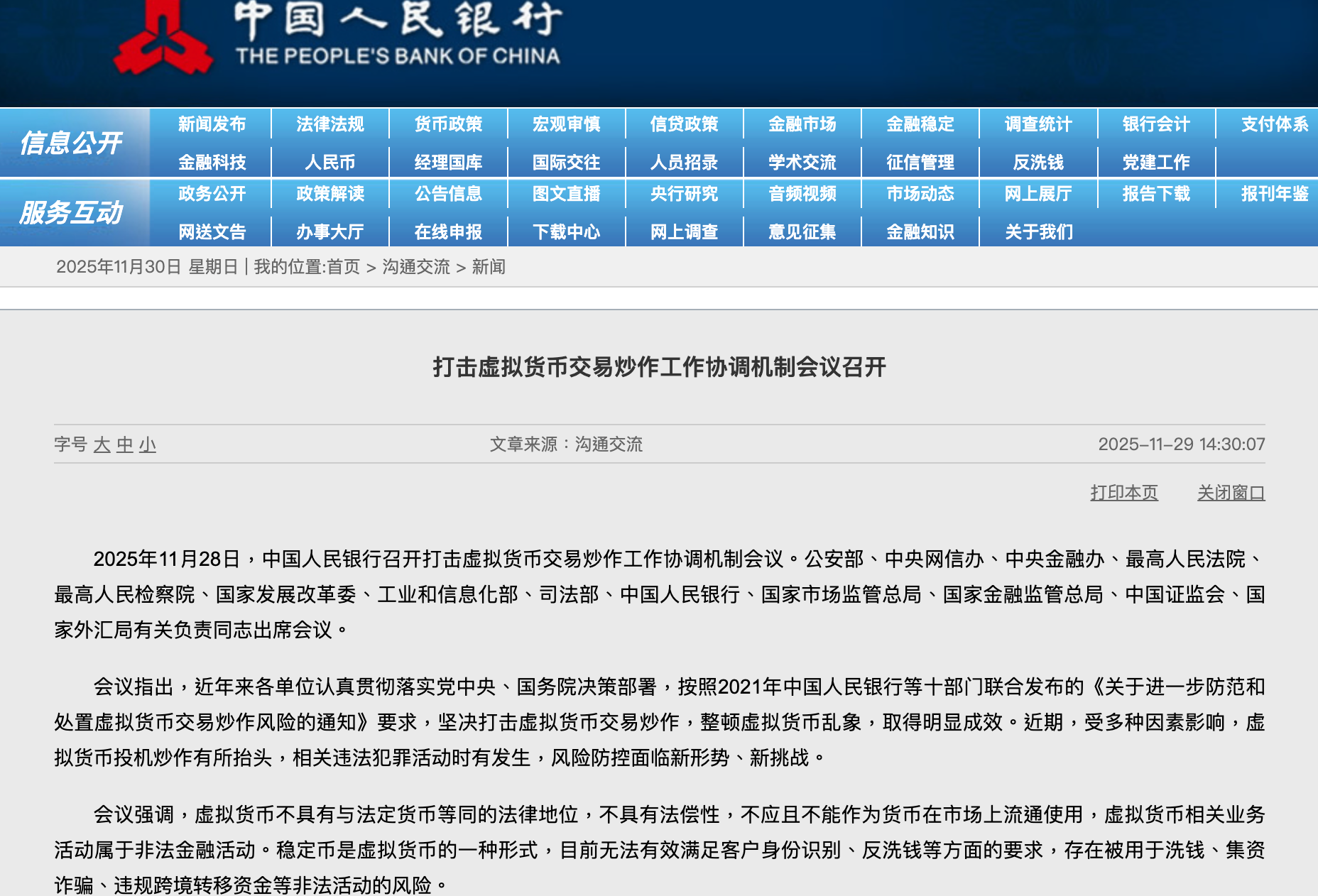
Task: Open 支付体系 navigation item
Action: pos(1275,124)
